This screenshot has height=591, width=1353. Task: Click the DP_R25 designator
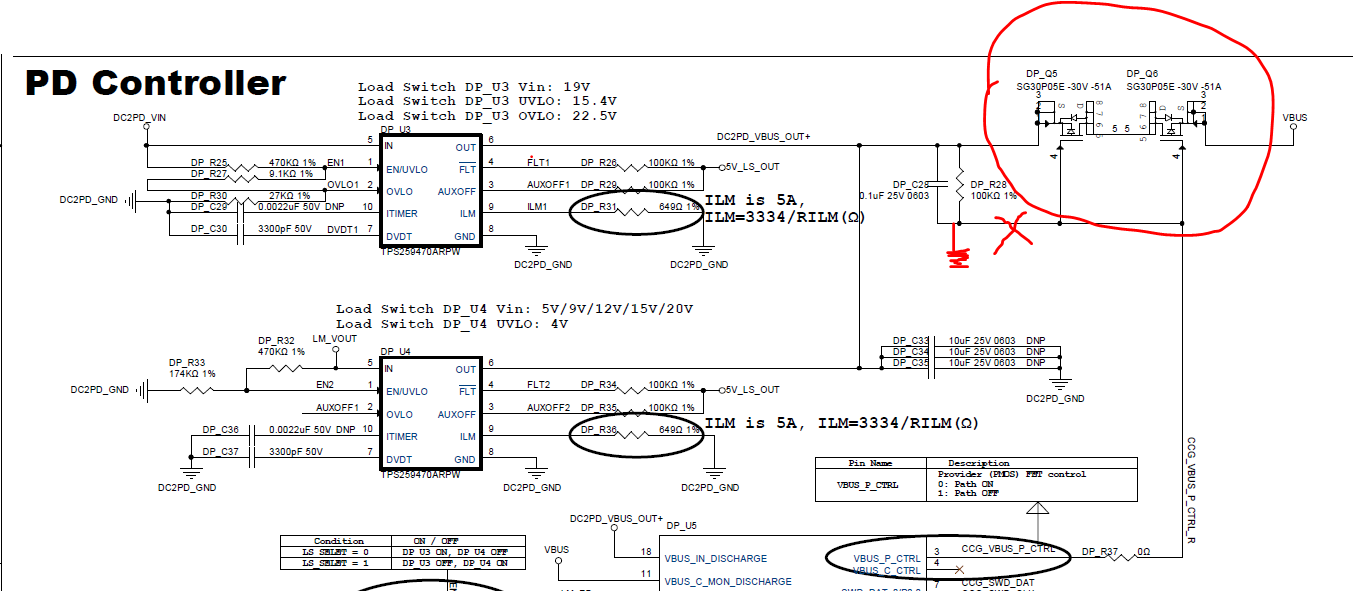pyautogui.click(x=210, y=162)
